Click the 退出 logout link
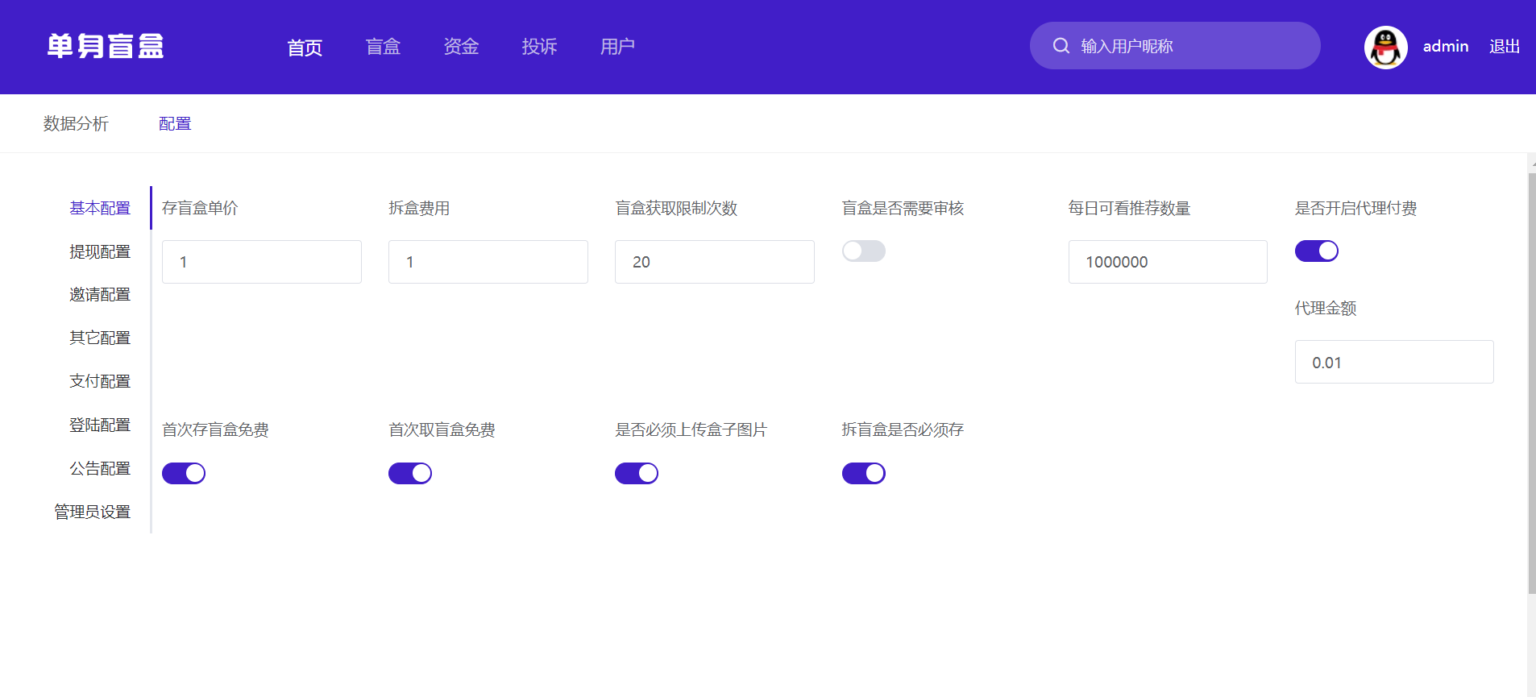Viewport: 1536px width, 697px height. pos(1505,46)
